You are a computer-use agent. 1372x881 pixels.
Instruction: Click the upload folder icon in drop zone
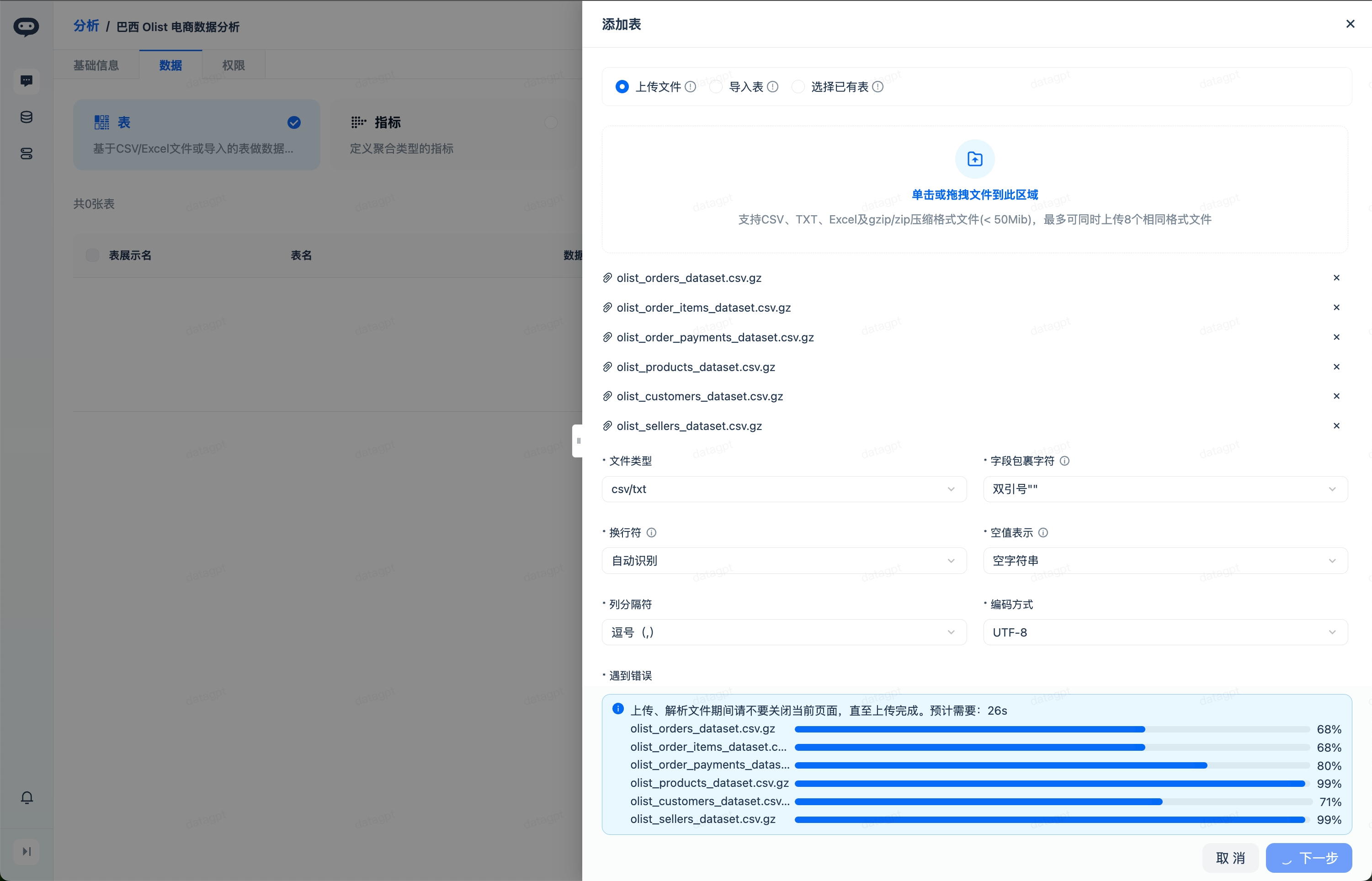point(974,159)
